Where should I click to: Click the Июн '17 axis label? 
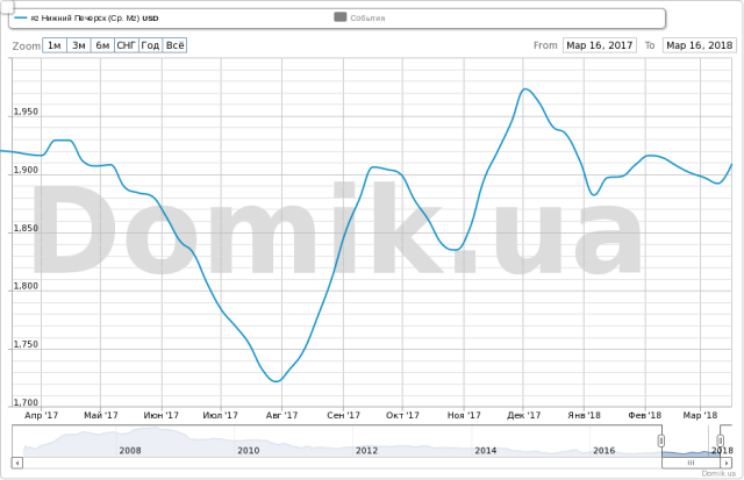coord(161,415)
